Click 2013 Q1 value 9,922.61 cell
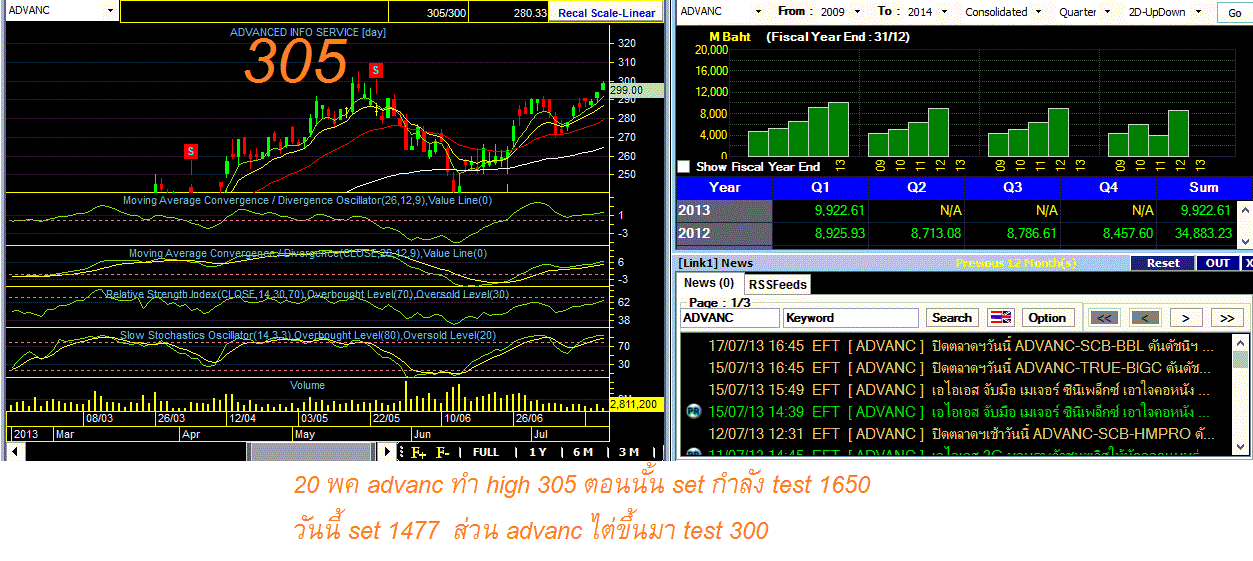This screenshot has width=1253, height=561. 821,211
